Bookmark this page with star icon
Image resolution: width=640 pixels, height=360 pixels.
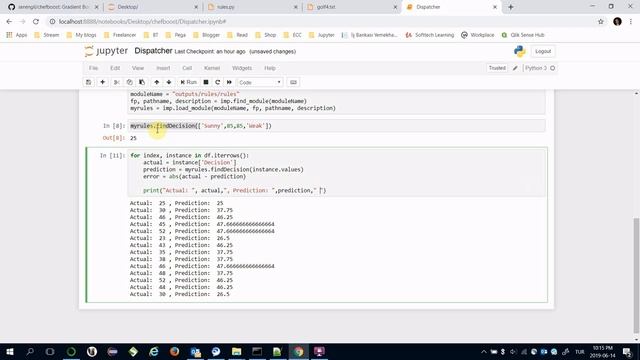point(600,22)
